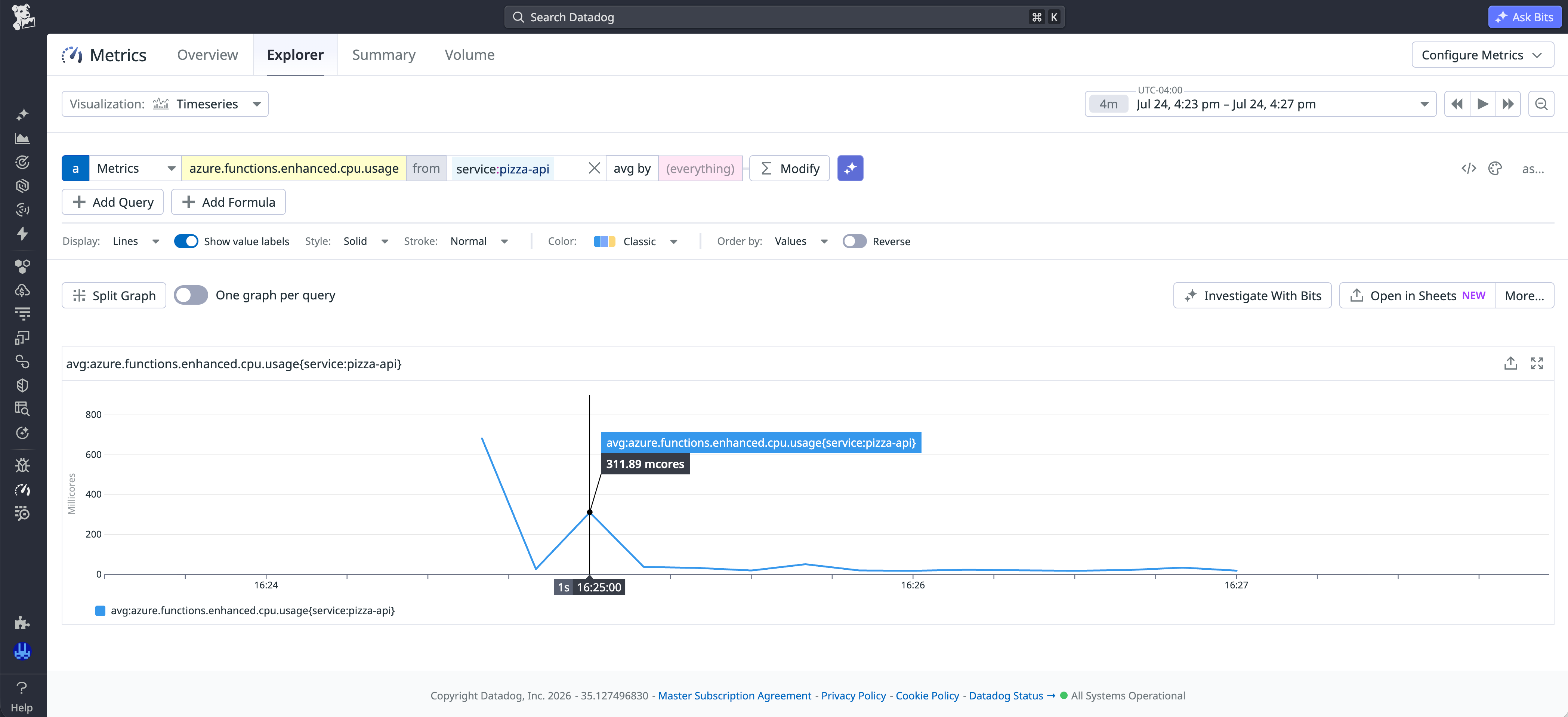Open the Privacy Policy link

tap(854, 696)
